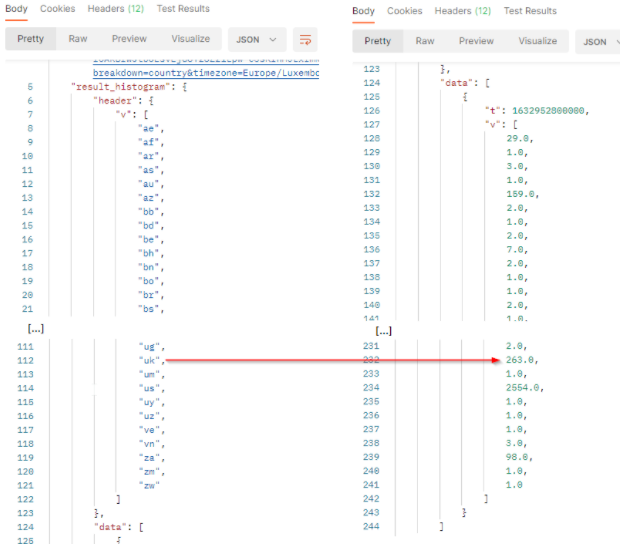624x544 pixels.
Task: Click the wrap lines icon in left panel
Action: (x=306, y=40)
